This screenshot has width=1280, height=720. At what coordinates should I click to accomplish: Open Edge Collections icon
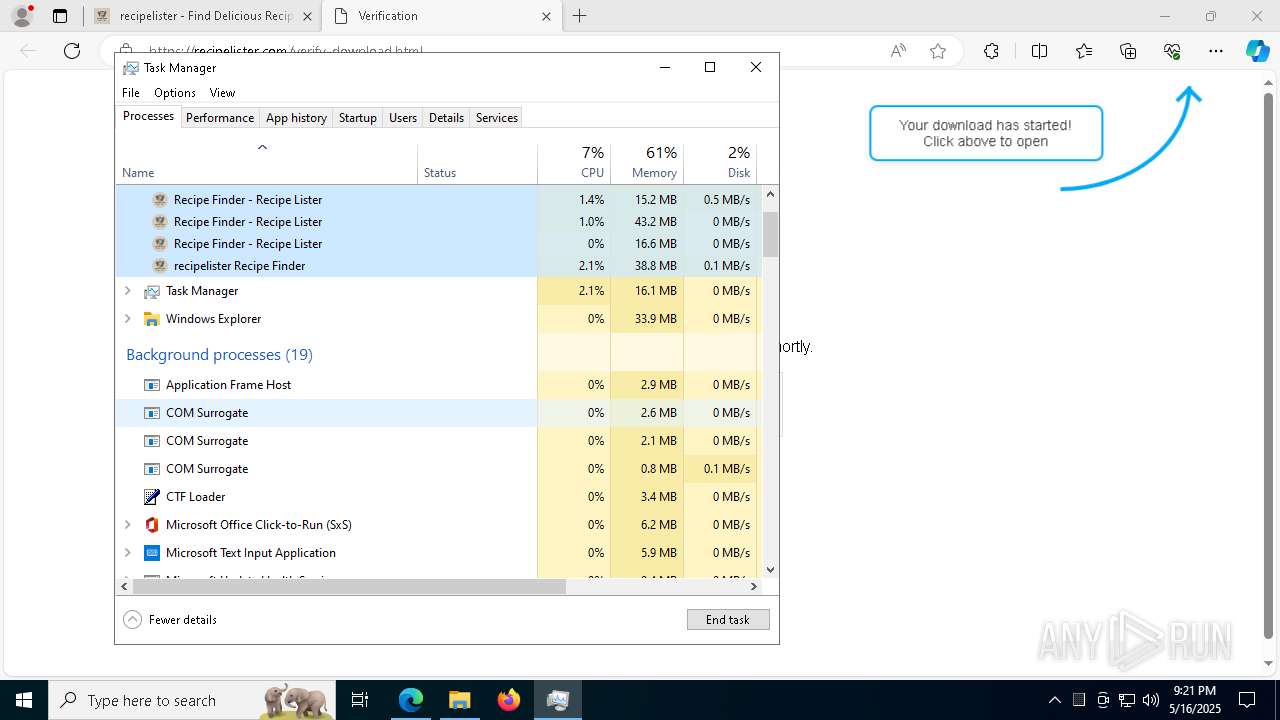pos(1128,51)
